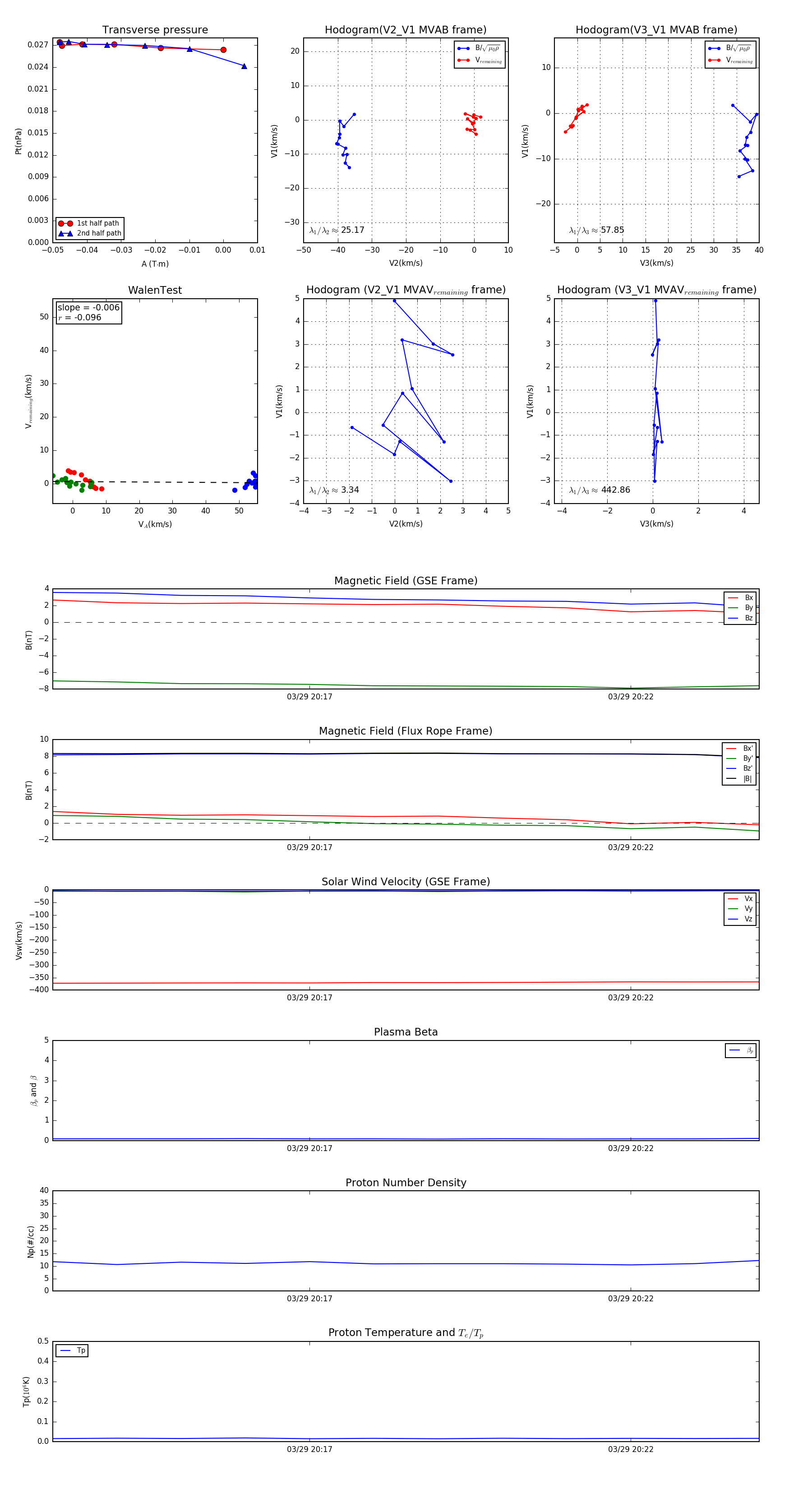Click the eigenvalue ratio value 57.85
The image size is (812, 1489).
coord(613,230)
